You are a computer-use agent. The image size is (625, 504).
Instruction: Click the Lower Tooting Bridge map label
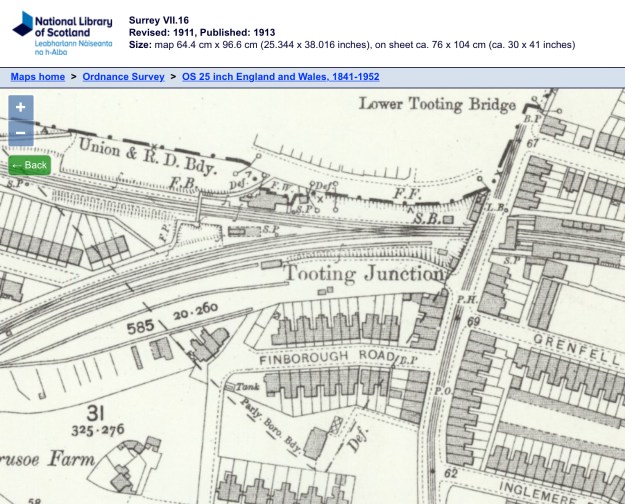click(x=437, y=104)
